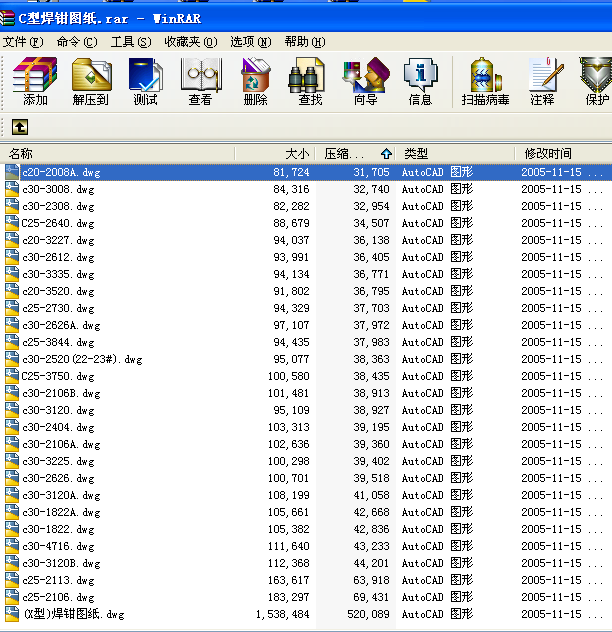Click size value 1,538,484
The height and width of the screenshot is (632, 612).
283,614
